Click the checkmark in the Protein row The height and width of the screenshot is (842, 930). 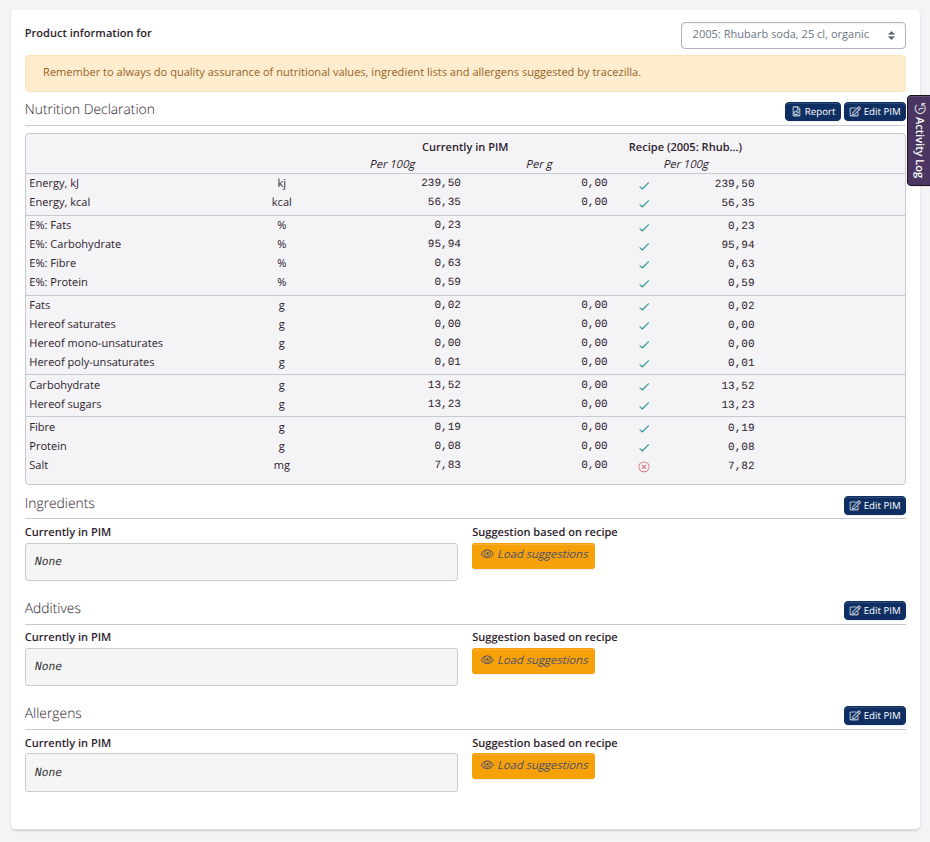(644, 447)
